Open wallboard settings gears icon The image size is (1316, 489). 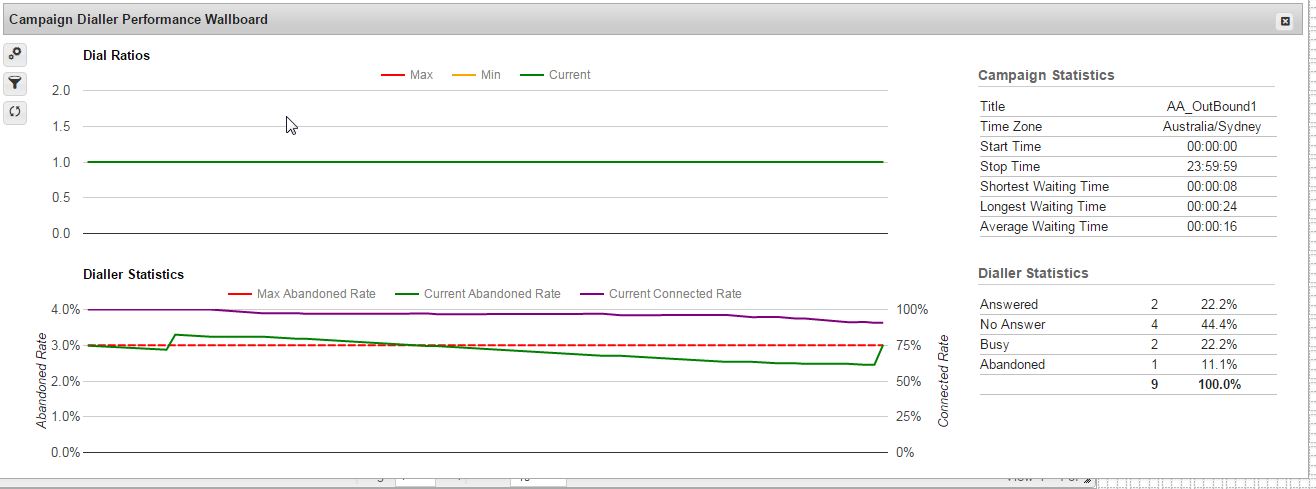pos(15,54)
